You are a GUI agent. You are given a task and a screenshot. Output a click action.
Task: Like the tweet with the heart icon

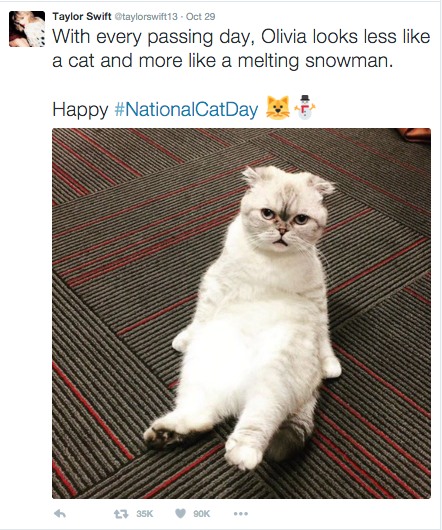tap(180, 514)
